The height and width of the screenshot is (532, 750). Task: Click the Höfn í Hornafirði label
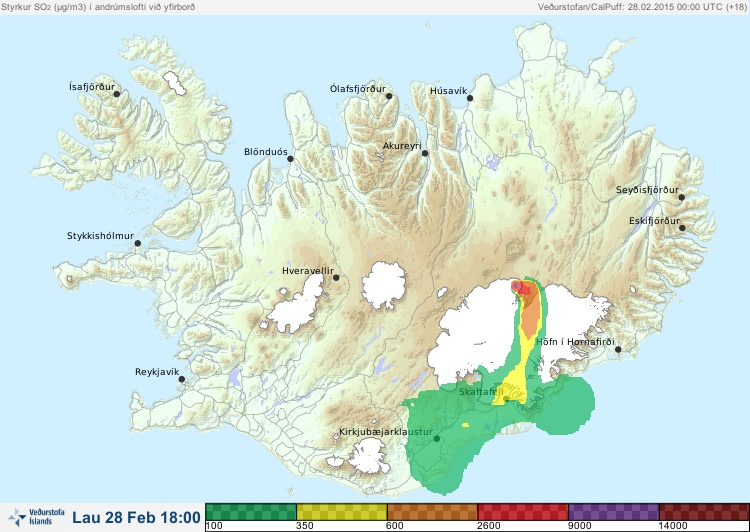(x=575, y=342)
